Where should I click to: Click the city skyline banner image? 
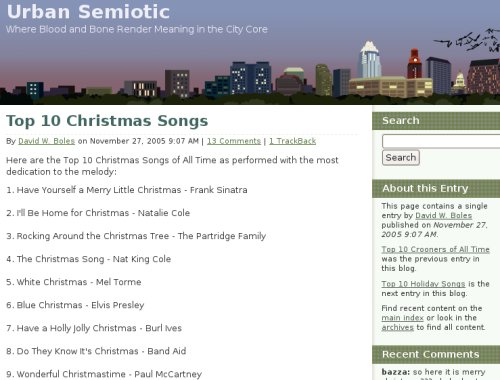[x=250, y=70]
